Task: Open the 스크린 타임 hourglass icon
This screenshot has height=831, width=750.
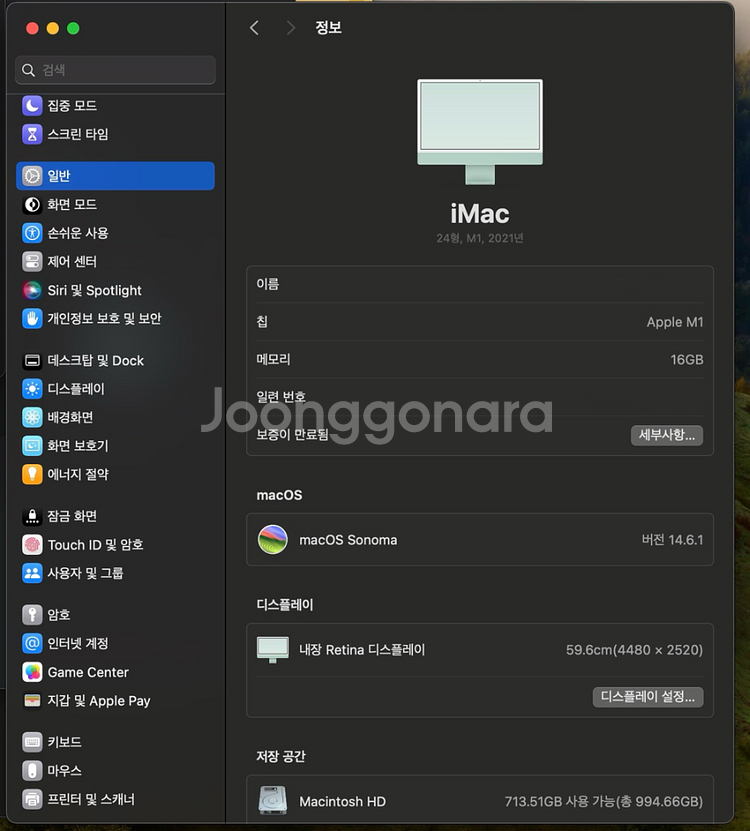Action: (x=32, y=134)
